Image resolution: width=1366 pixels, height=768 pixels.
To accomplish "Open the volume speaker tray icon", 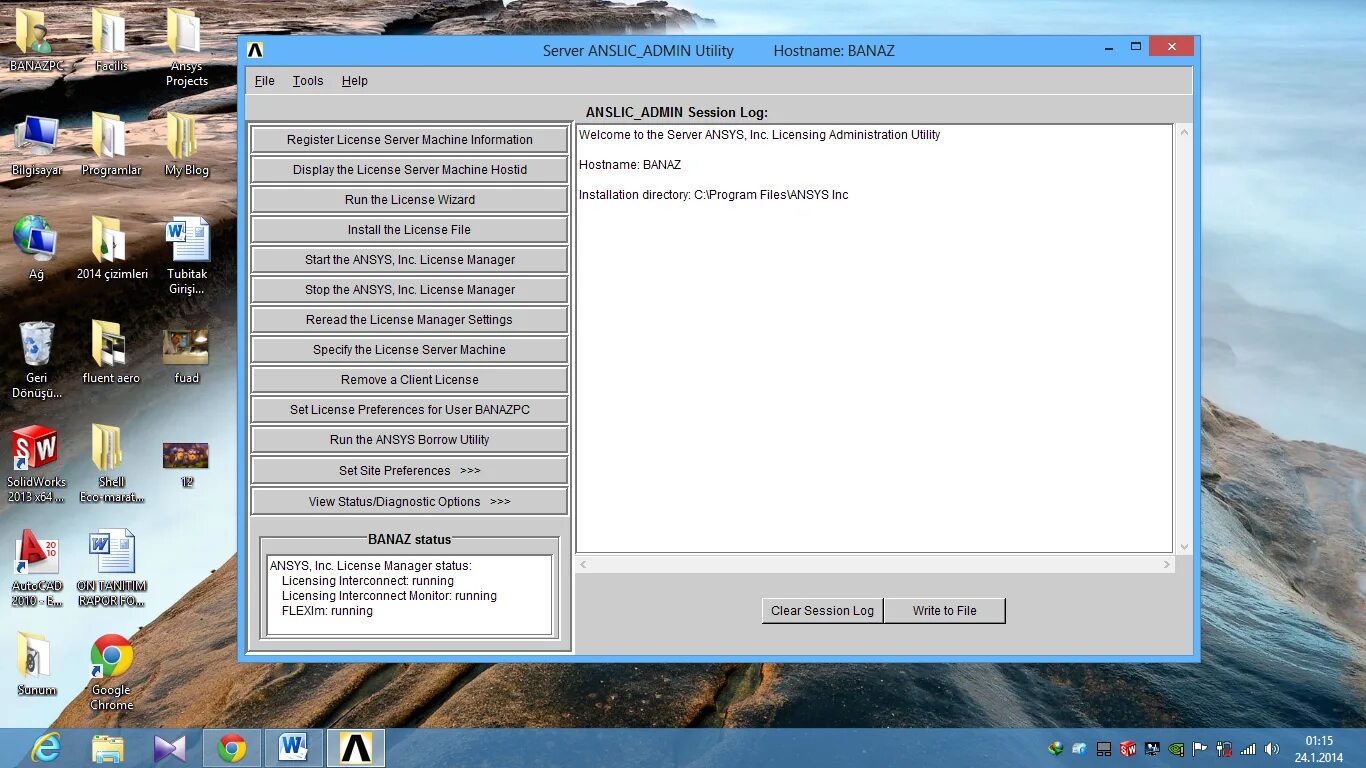I will click(x=1272, y=748).
